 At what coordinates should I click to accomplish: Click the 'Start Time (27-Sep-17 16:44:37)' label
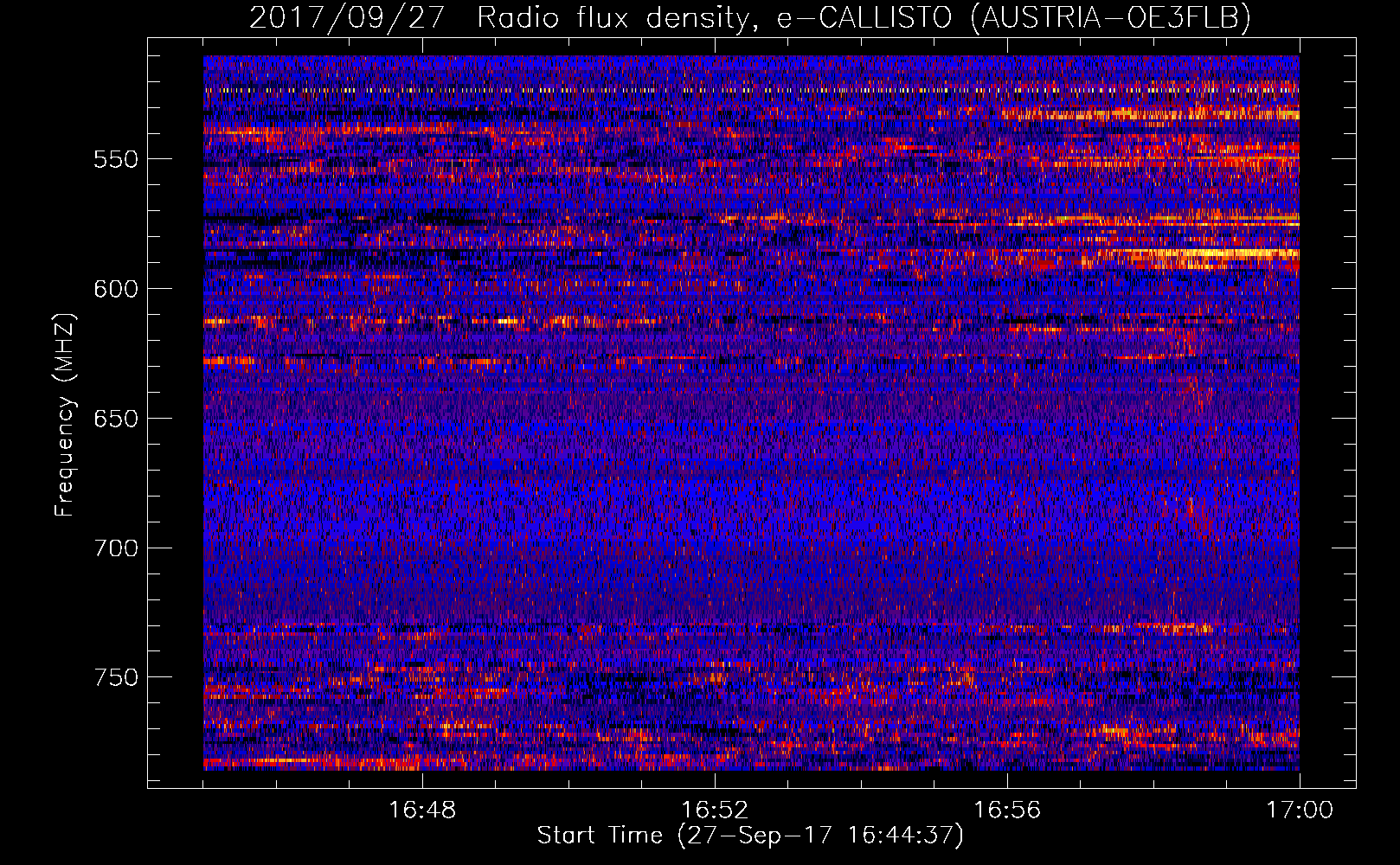pyautogui.click(x=750, y=836)
